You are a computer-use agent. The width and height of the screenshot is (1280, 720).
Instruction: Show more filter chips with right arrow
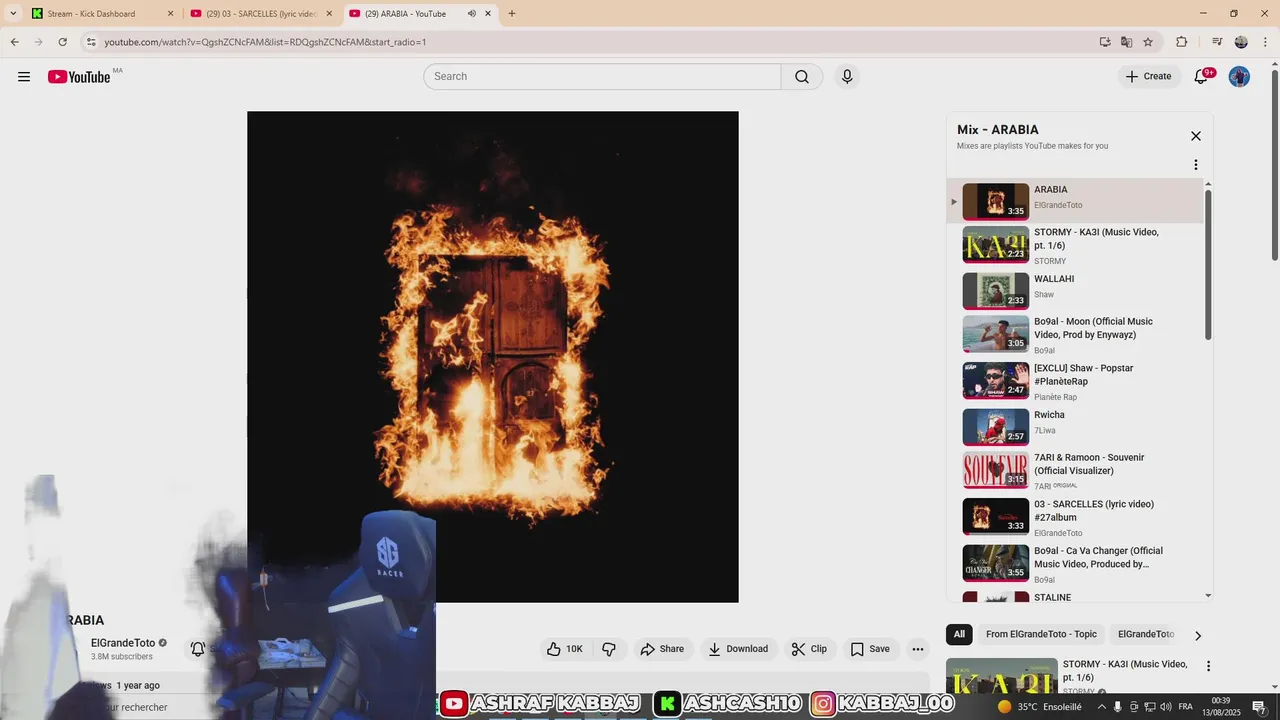(x=1198, y=635)
